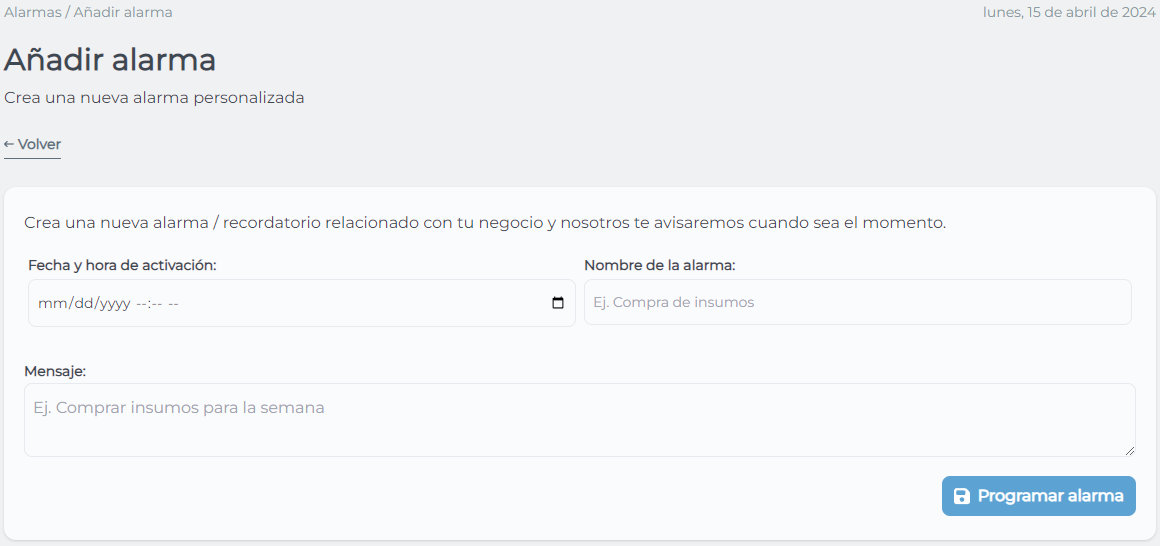Click the Añadir alarma breadcrumb item

(123, 13)
